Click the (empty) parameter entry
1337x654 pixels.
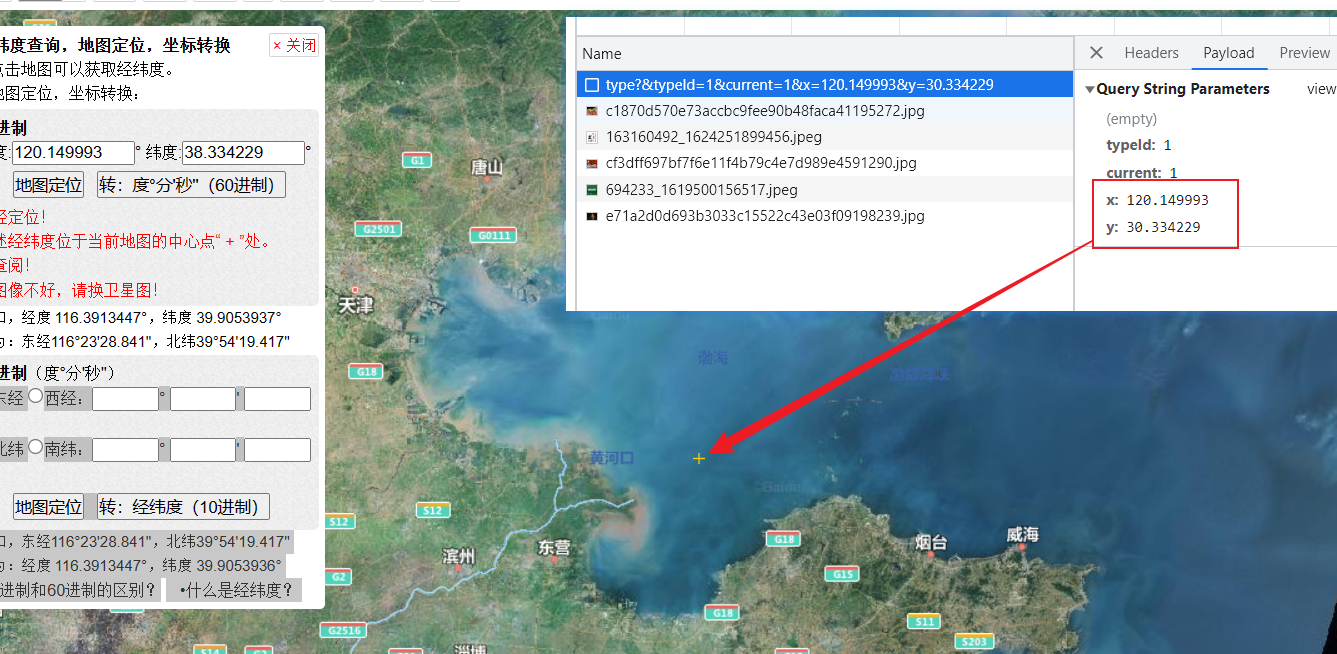click(x=1131, y=119)
